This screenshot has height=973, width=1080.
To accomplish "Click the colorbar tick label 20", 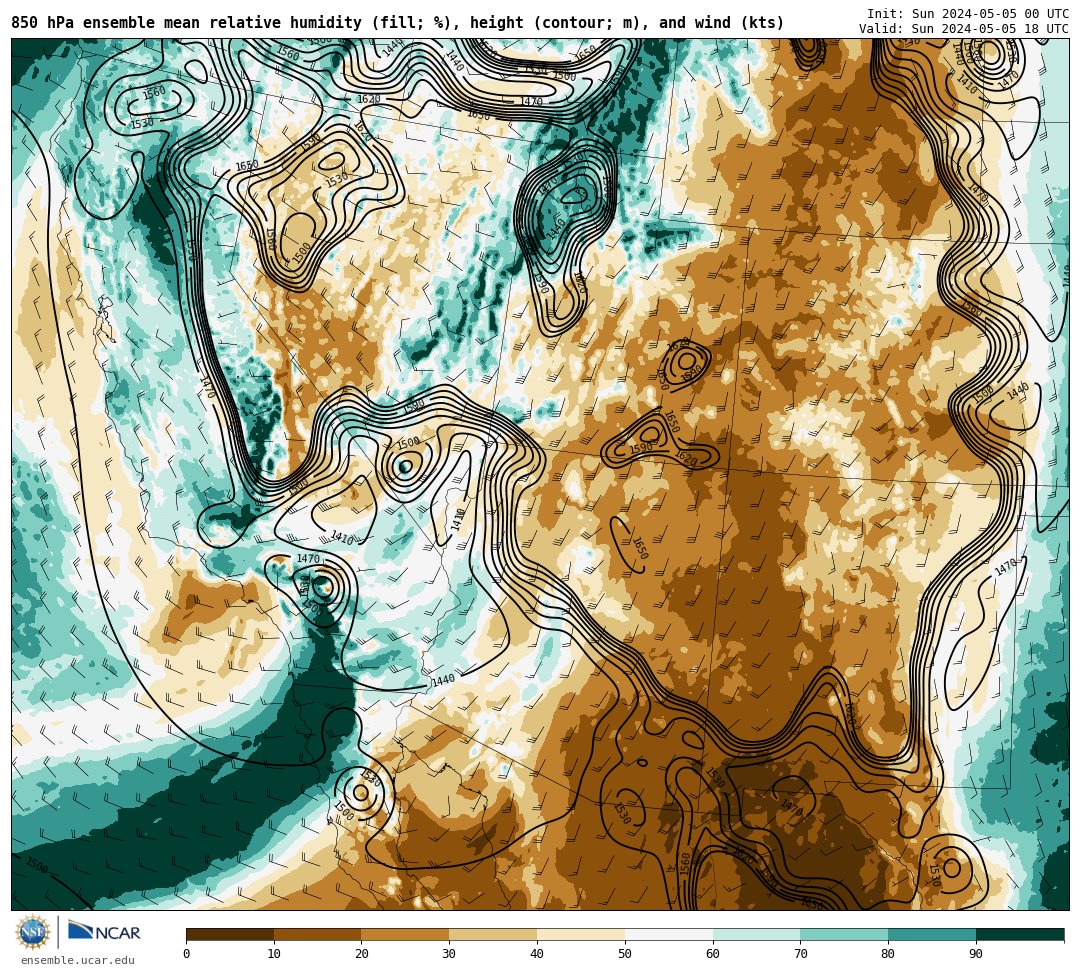I will [362, 954].
